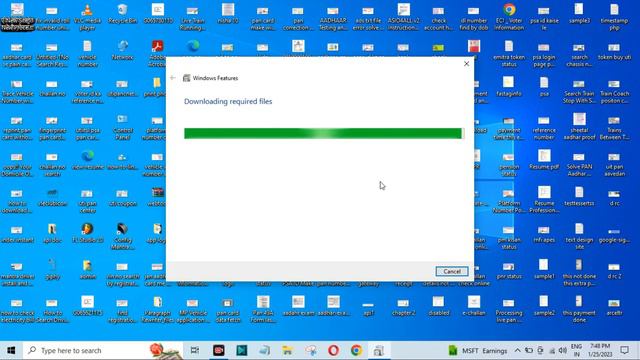Open the 'chapter2' desktop icon
The width and height of the screenshot is (640, 360).
(x=403, y=306)
